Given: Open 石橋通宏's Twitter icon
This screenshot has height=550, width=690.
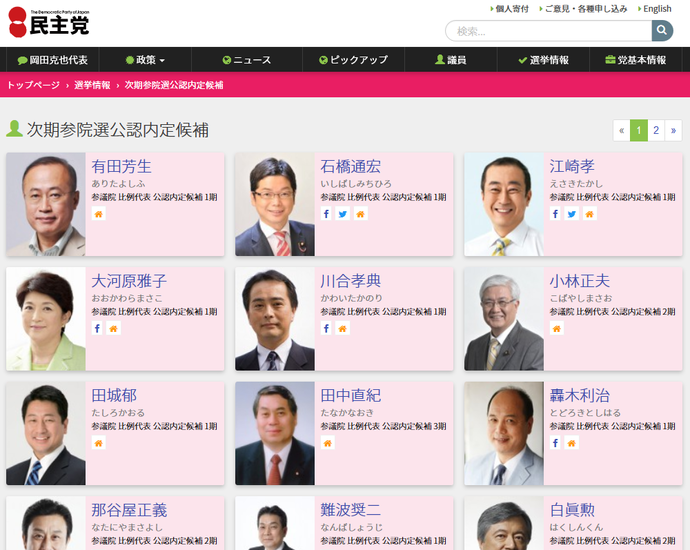Looking at the screenshot, I should pyautogui.click(x=342, y=214).
